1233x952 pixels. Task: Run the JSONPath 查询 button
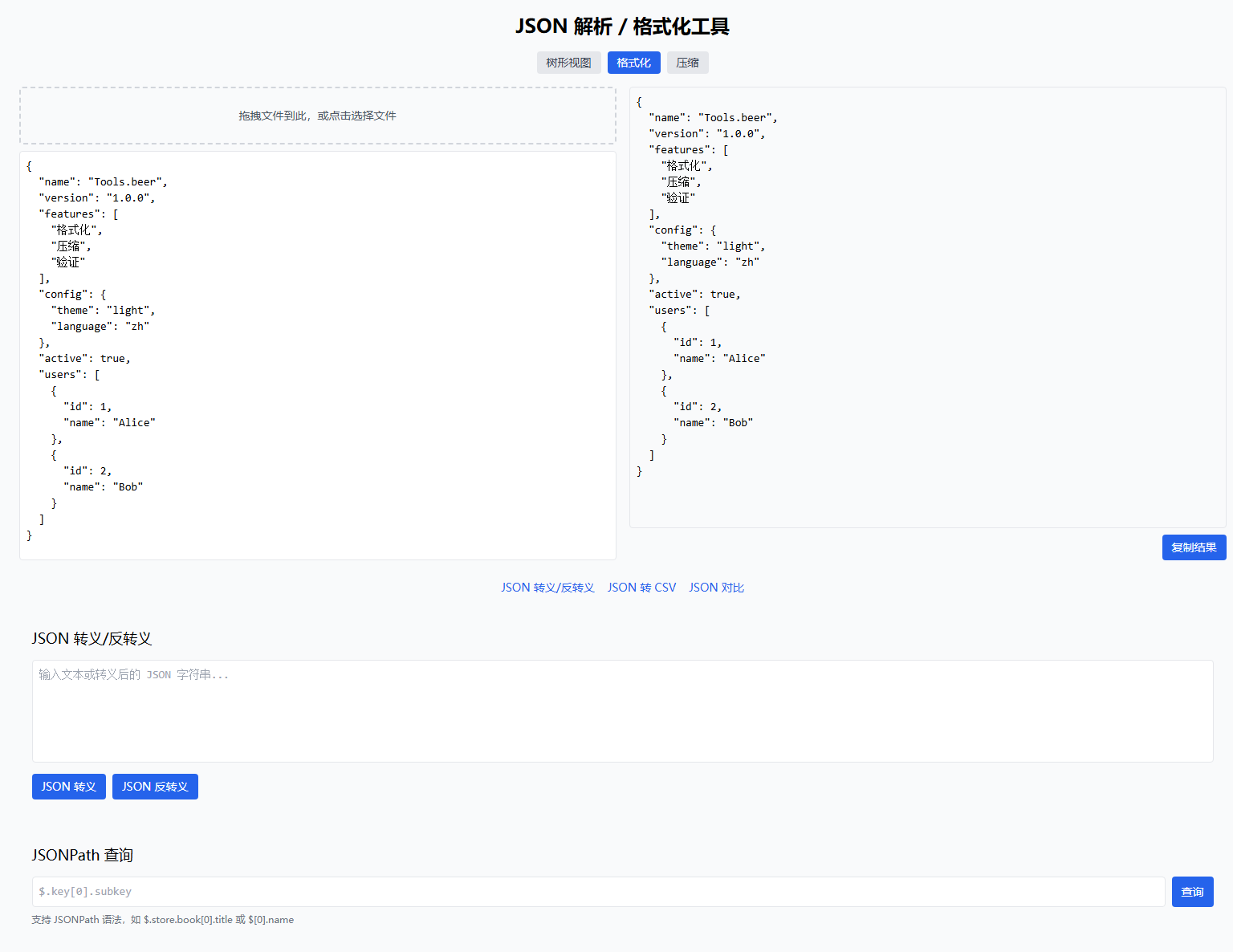[x=1192, y=892]
